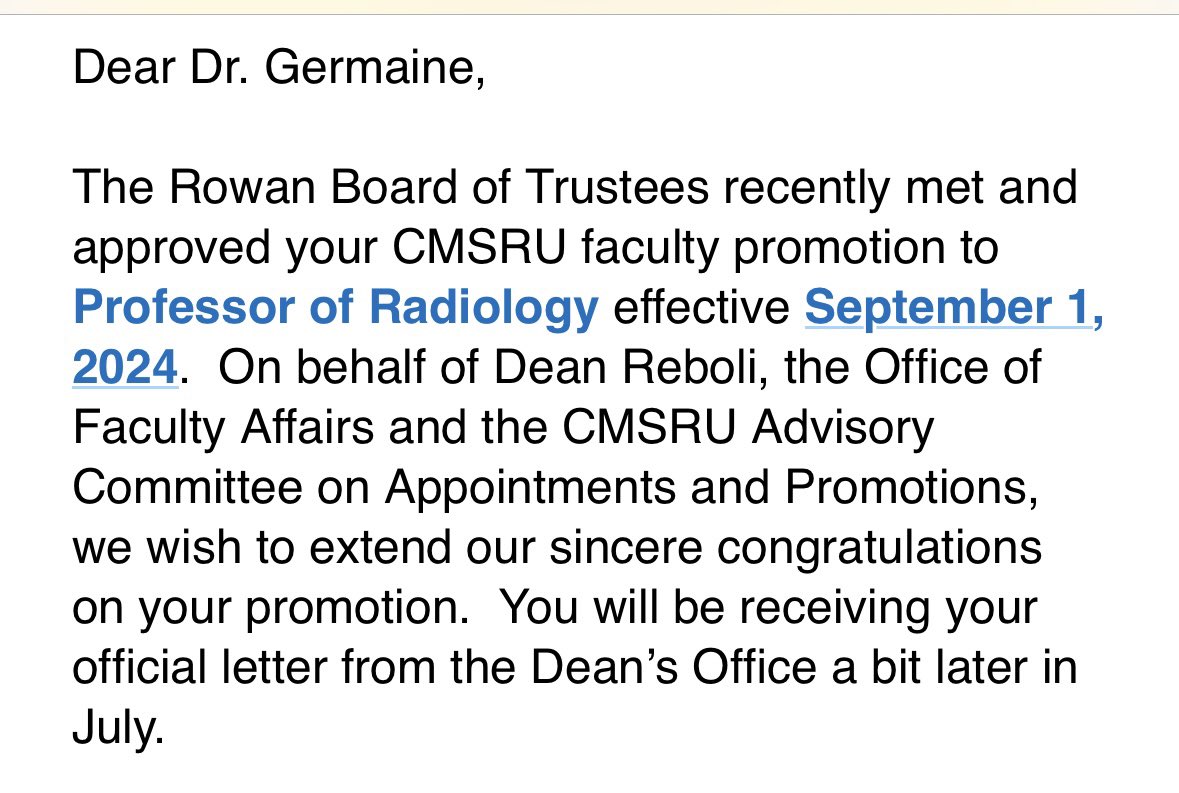
Task: Click the words sincere congratulations
Action: pyautogui.click(x=796, y=549)
